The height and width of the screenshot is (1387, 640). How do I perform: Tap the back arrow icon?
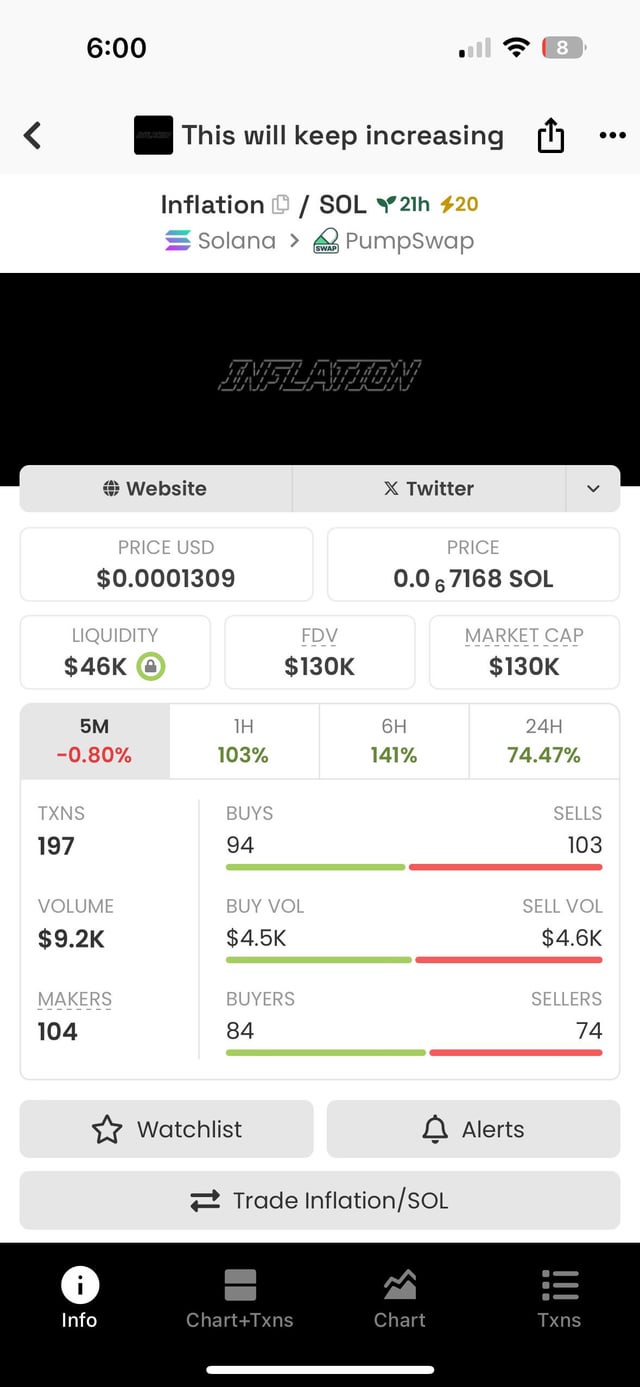pos(33,135)
